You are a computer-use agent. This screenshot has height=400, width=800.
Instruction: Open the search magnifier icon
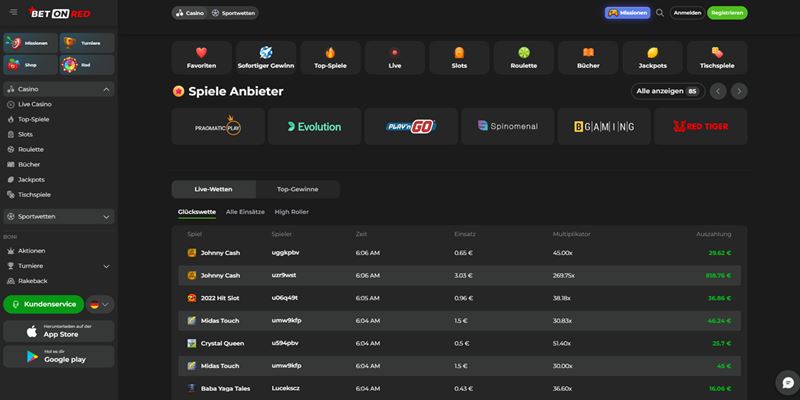coord(660,13)
